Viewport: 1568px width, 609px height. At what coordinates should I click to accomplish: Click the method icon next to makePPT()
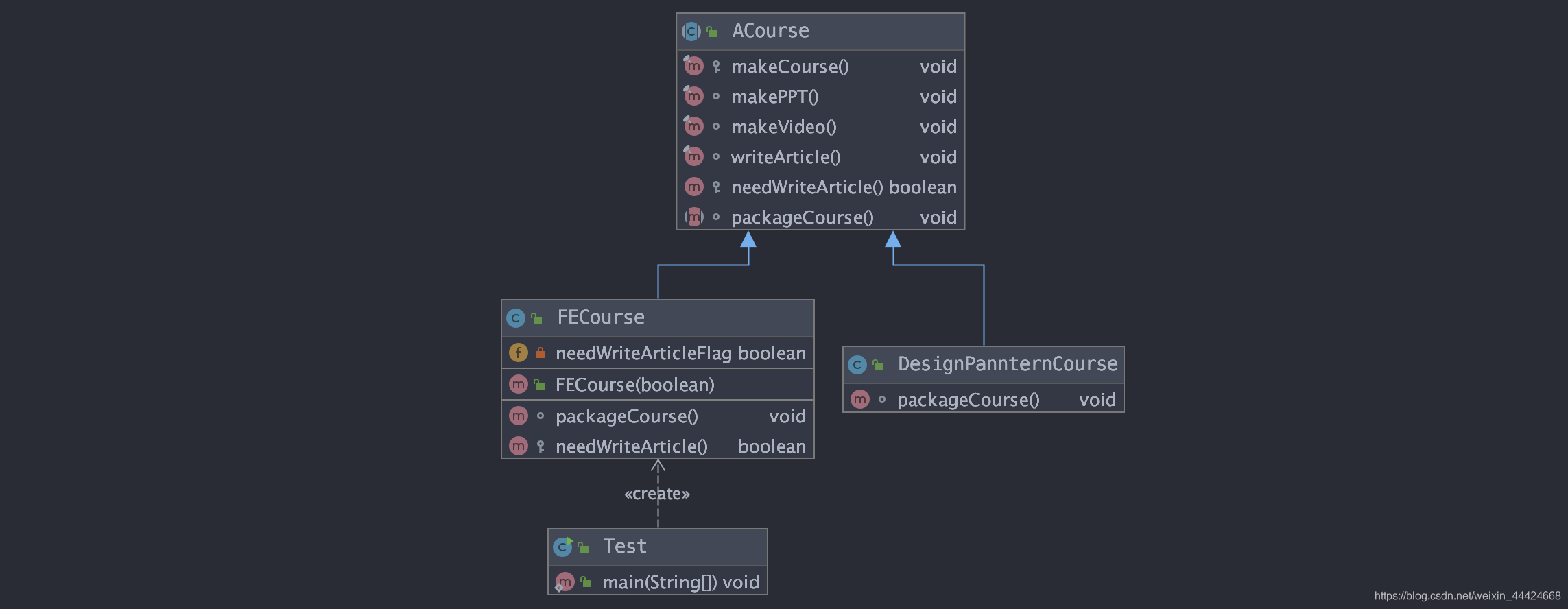click(693, 96)
